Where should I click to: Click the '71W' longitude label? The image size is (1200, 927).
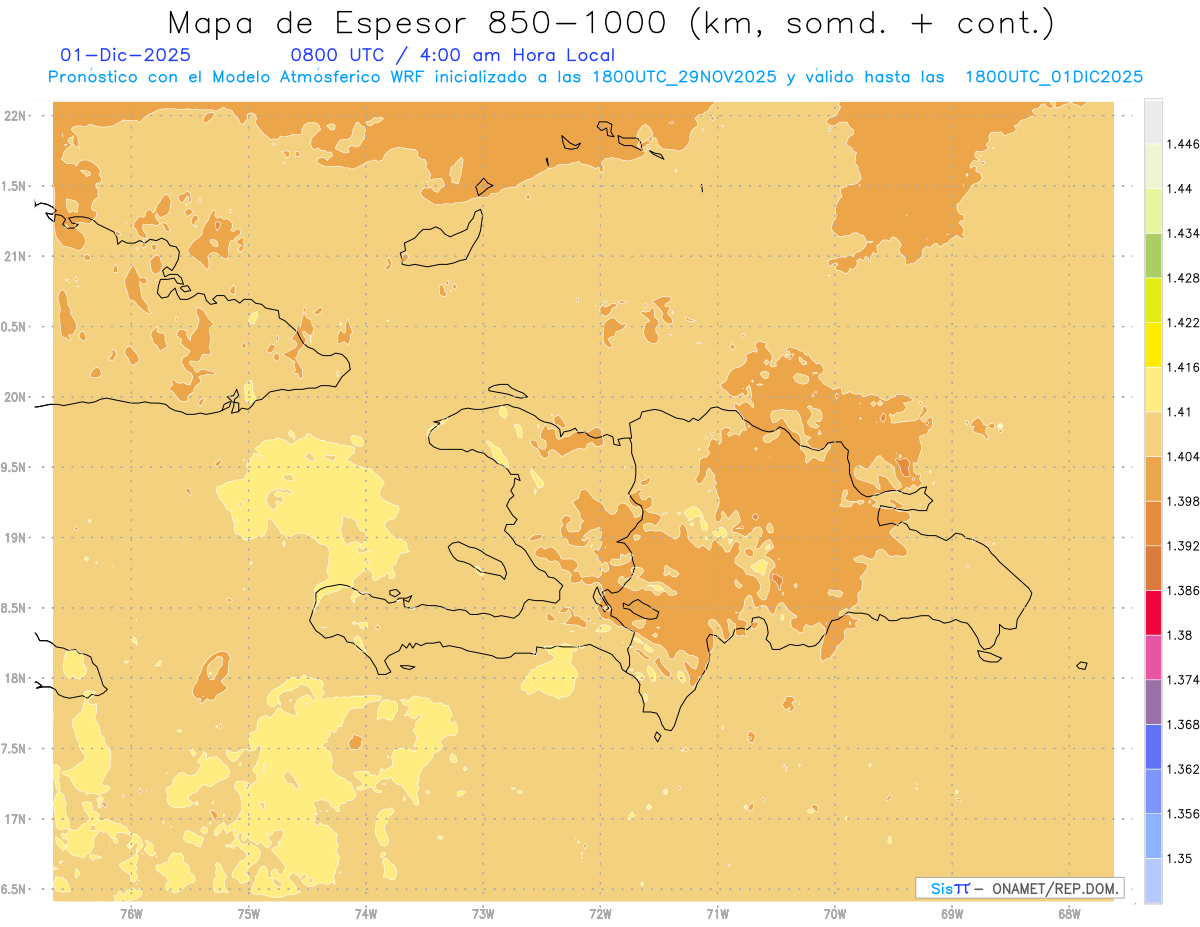(717, 913)
